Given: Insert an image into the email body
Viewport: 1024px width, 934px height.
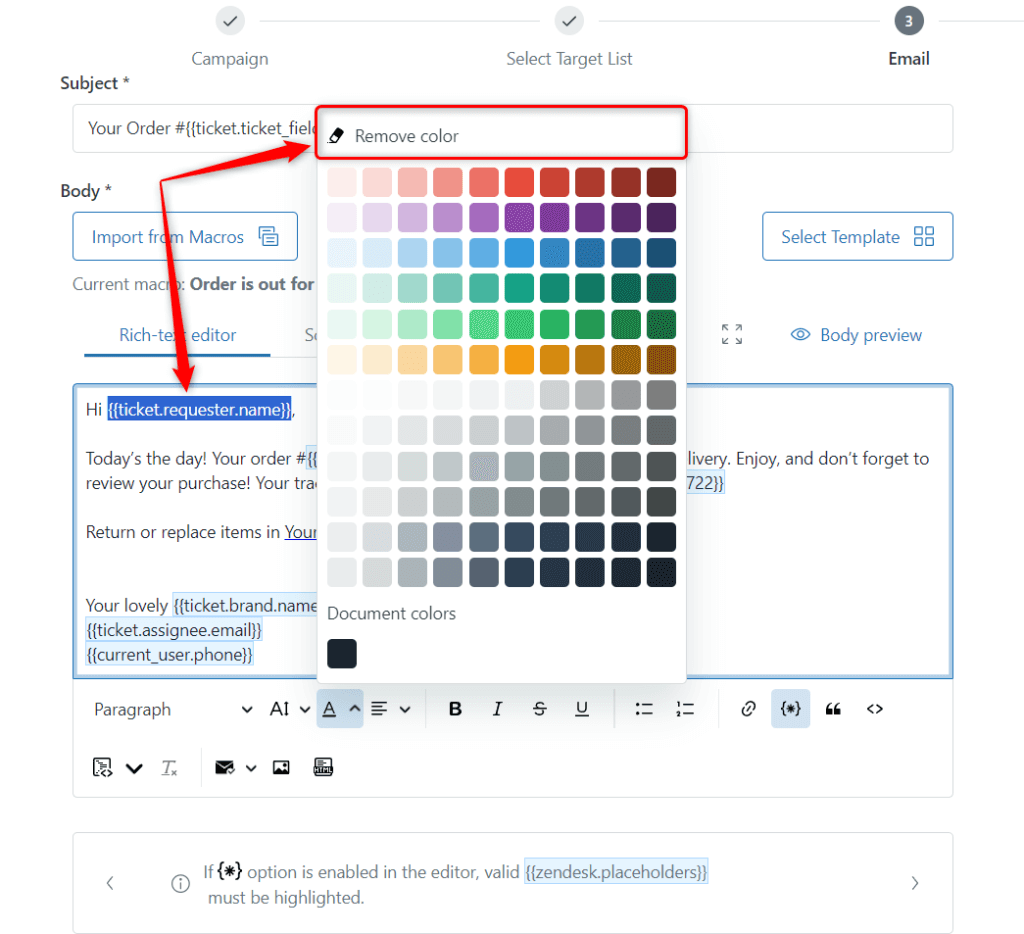Looking at the screenshot, I should click(x=281, y=767).
